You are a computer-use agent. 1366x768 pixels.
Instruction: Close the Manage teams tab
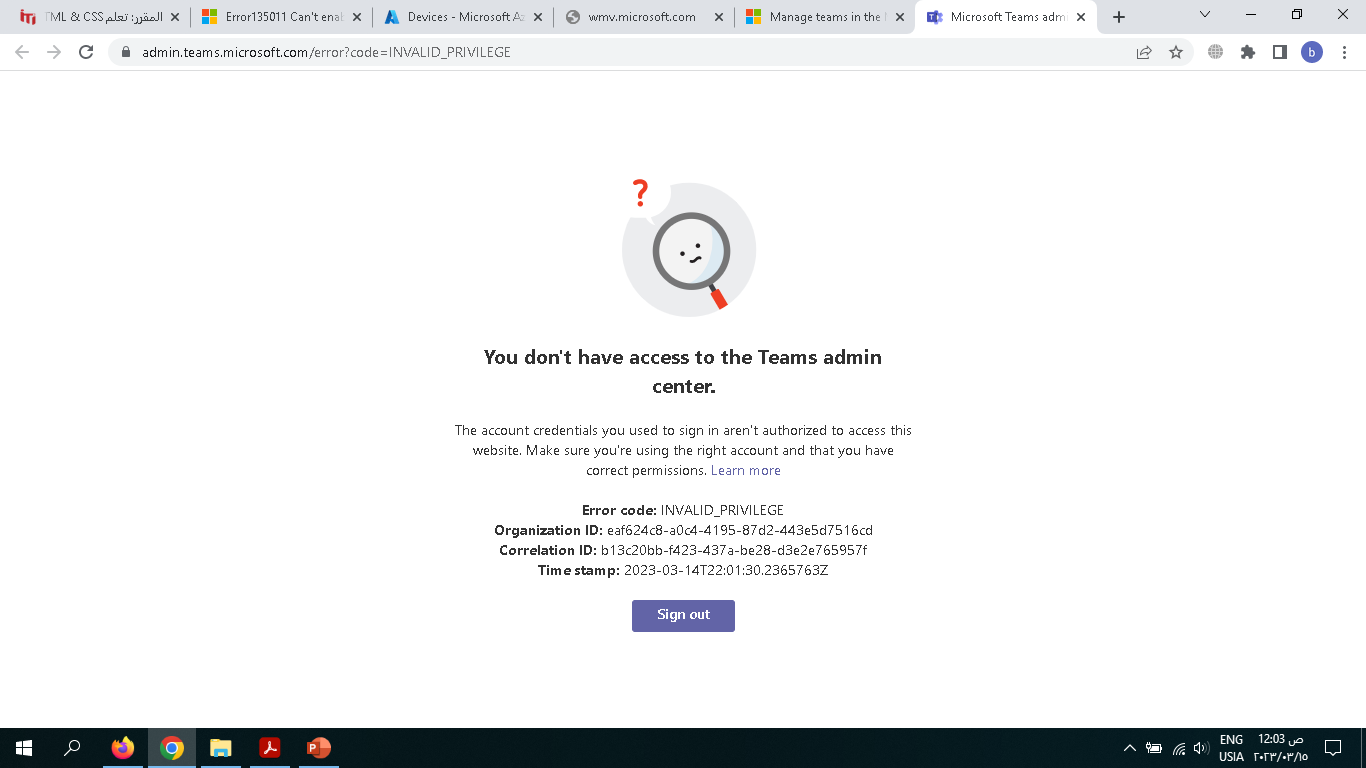(x=900, y=17)
